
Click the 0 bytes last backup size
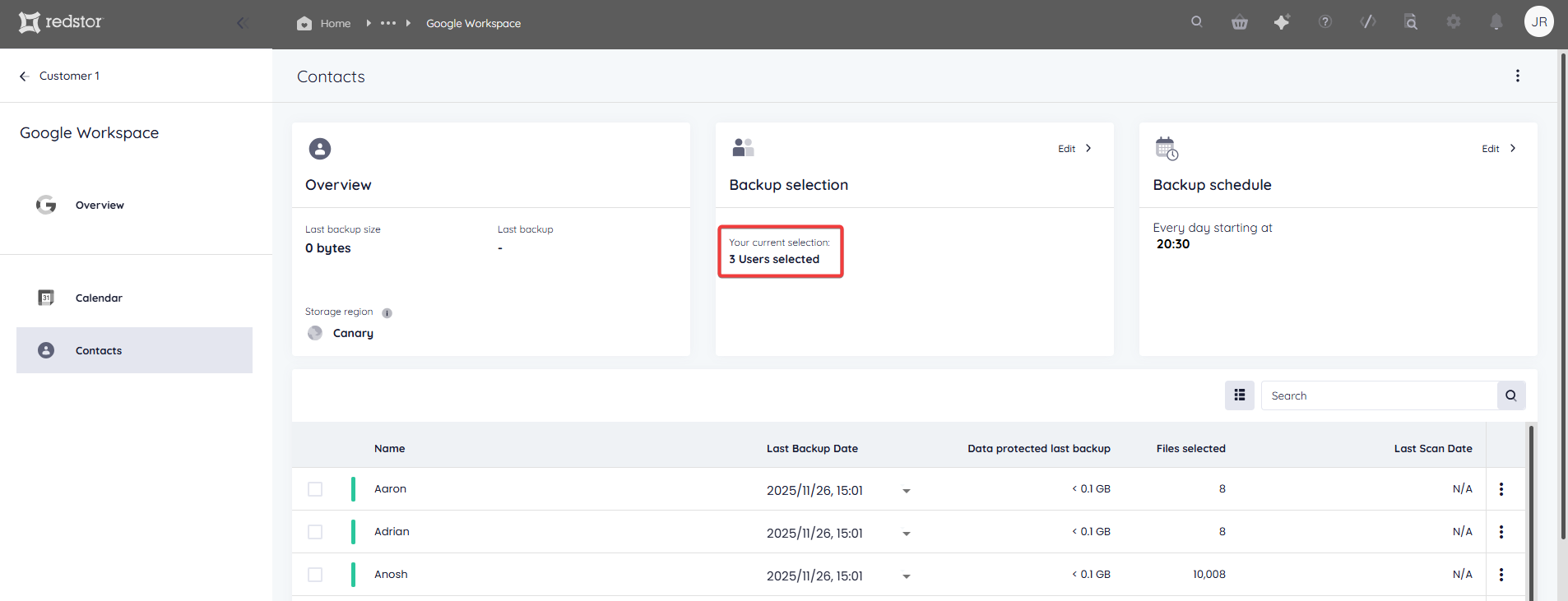click(327, 248)
